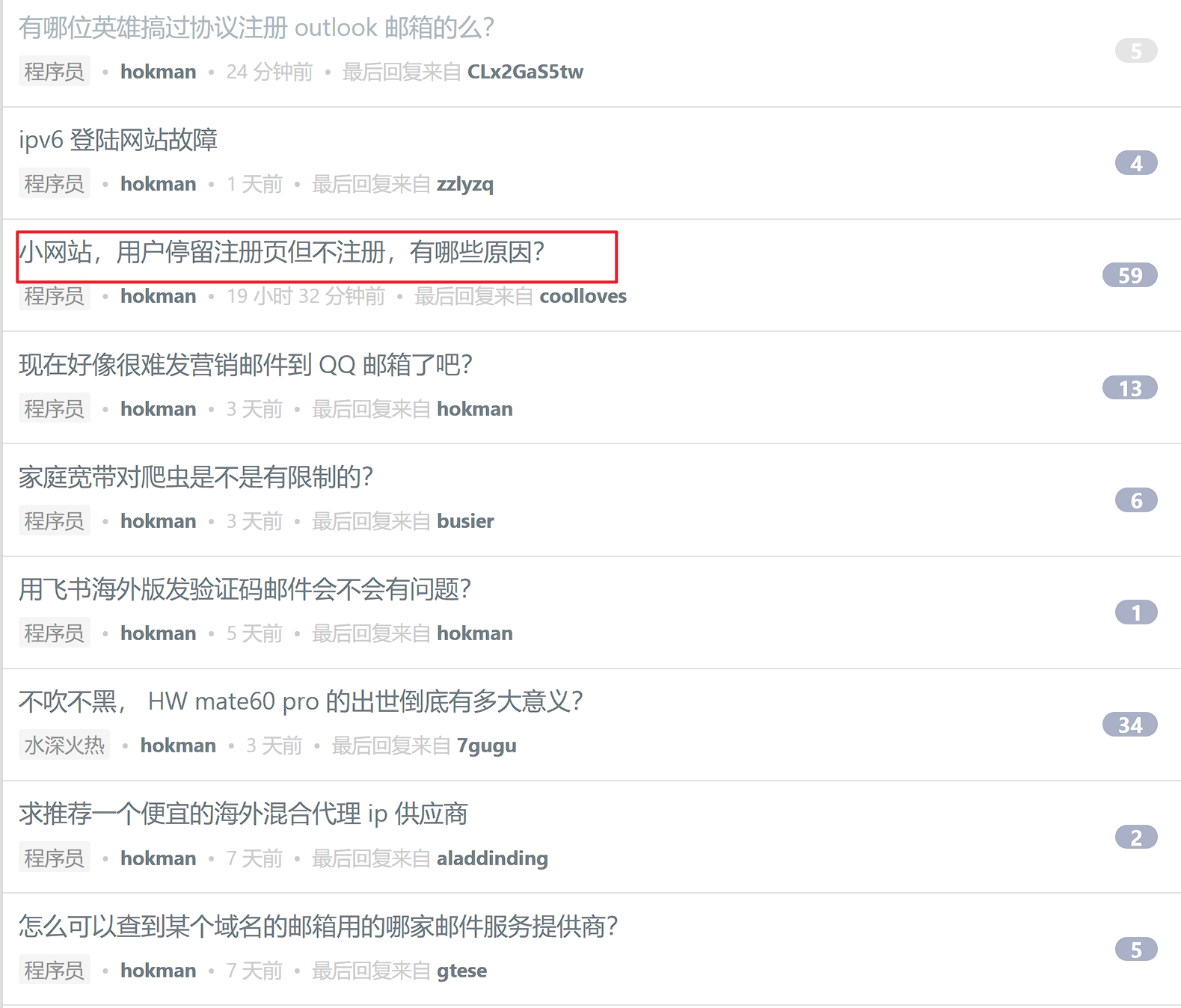View last replier coolloves' profile
Image resolution: width=1181 pixels, height=1008 pixels.
click(583, 296)
